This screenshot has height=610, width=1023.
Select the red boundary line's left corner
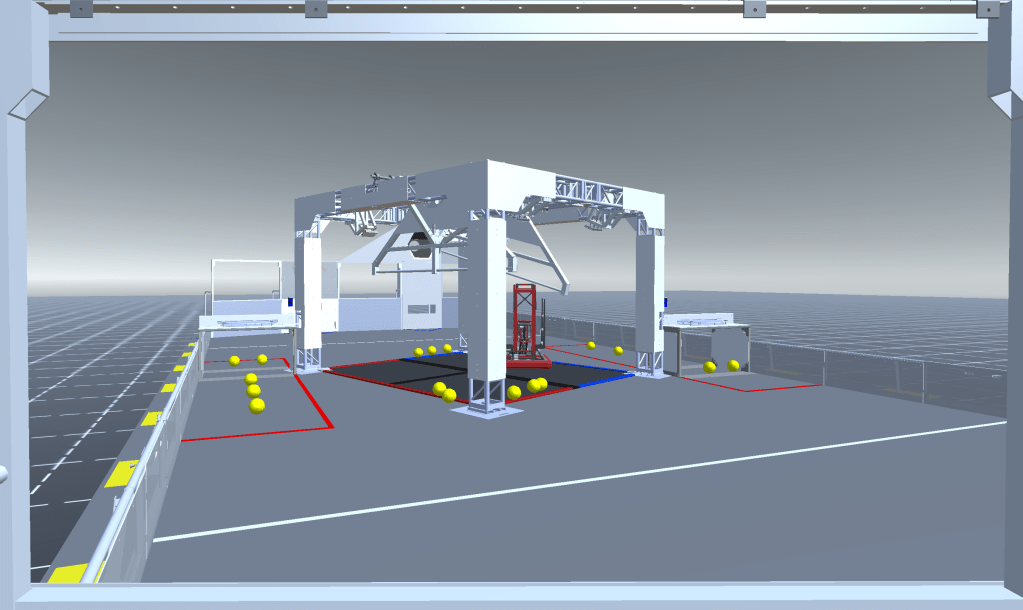[x=182, y=439]
